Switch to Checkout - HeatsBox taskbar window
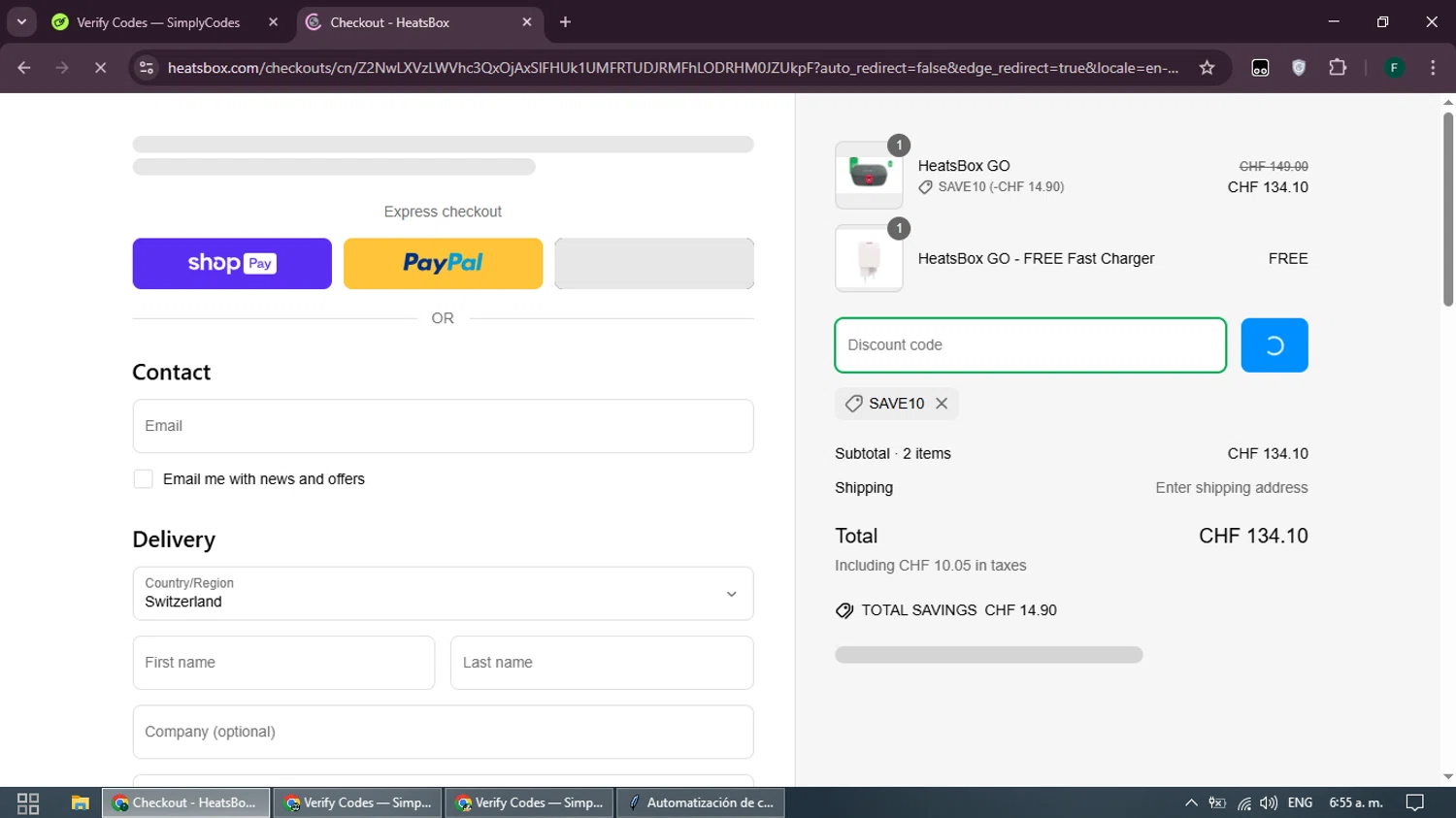Viewport: 1456px width, 818px height. (186, 803)
